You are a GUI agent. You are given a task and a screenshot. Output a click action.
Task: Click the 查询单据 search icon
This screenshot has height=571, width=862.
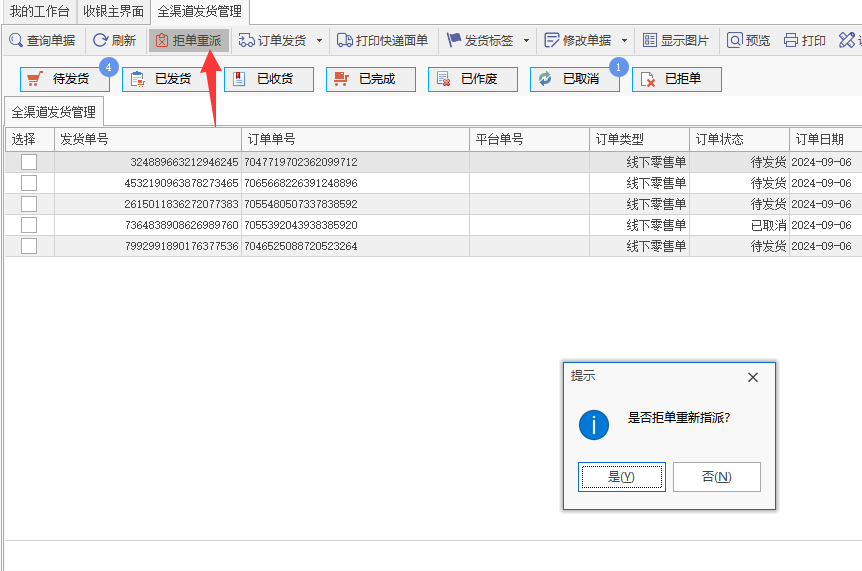coord(16,40)
